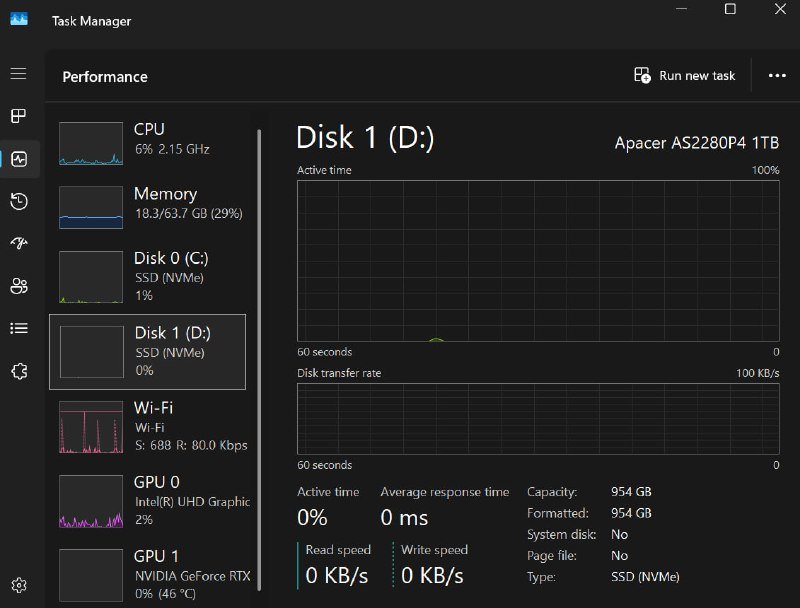Open the hamburger navigation menu
800x608 pixels.
pyautogui.click(x=18, y=73)
